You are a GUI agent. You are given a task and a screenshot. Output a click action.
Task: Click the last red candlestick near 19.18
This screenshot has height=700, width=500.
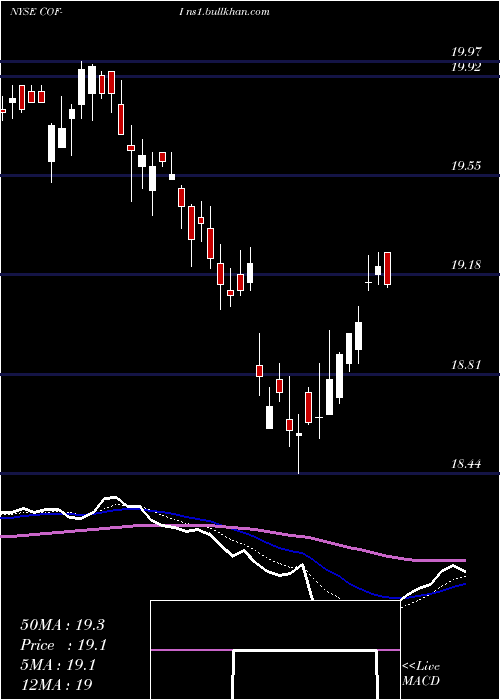388,269
